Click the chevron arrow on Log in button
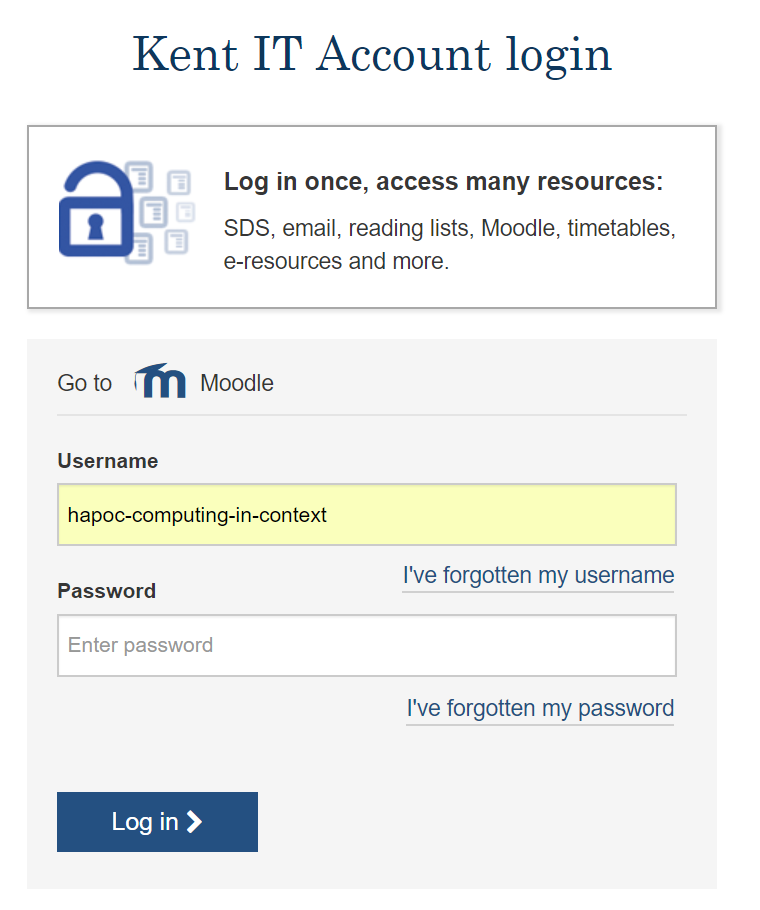 pyautogui.click(x=194, y=822)
